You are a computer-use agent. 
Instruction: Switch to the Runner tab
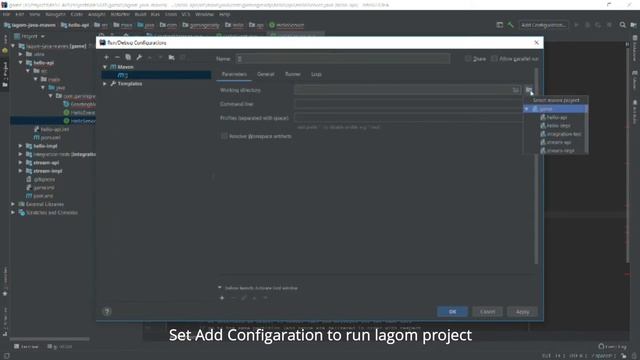[x=293, y=74]
